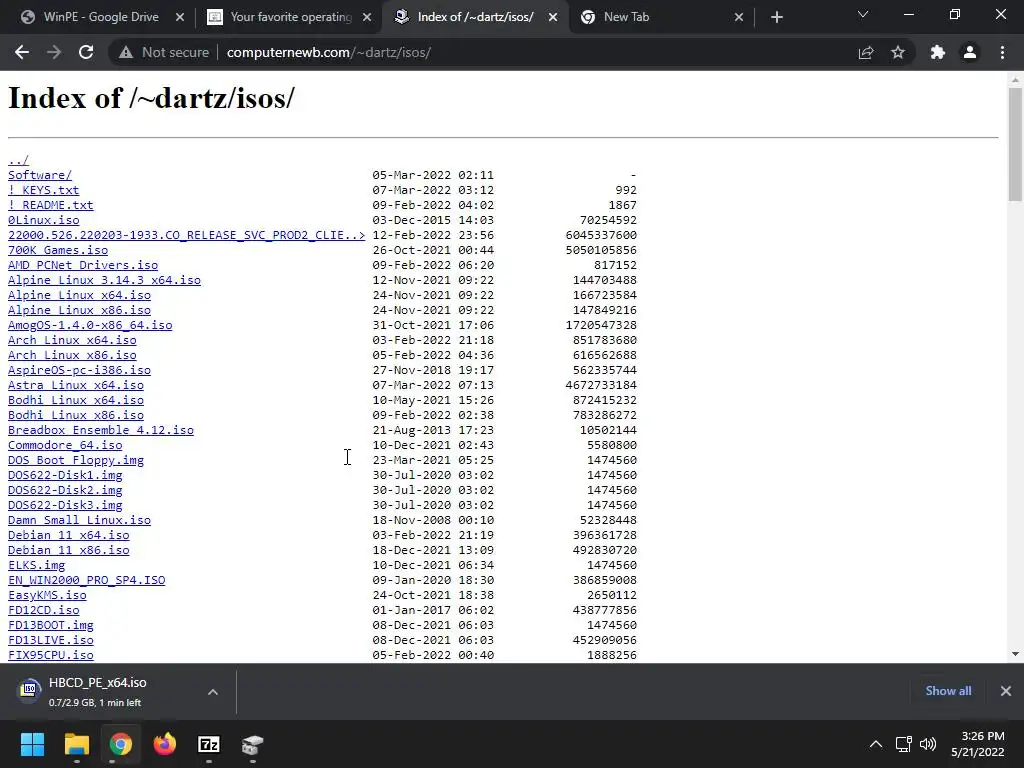Download Arch Linux x64.iso

(x=72, y=340)
